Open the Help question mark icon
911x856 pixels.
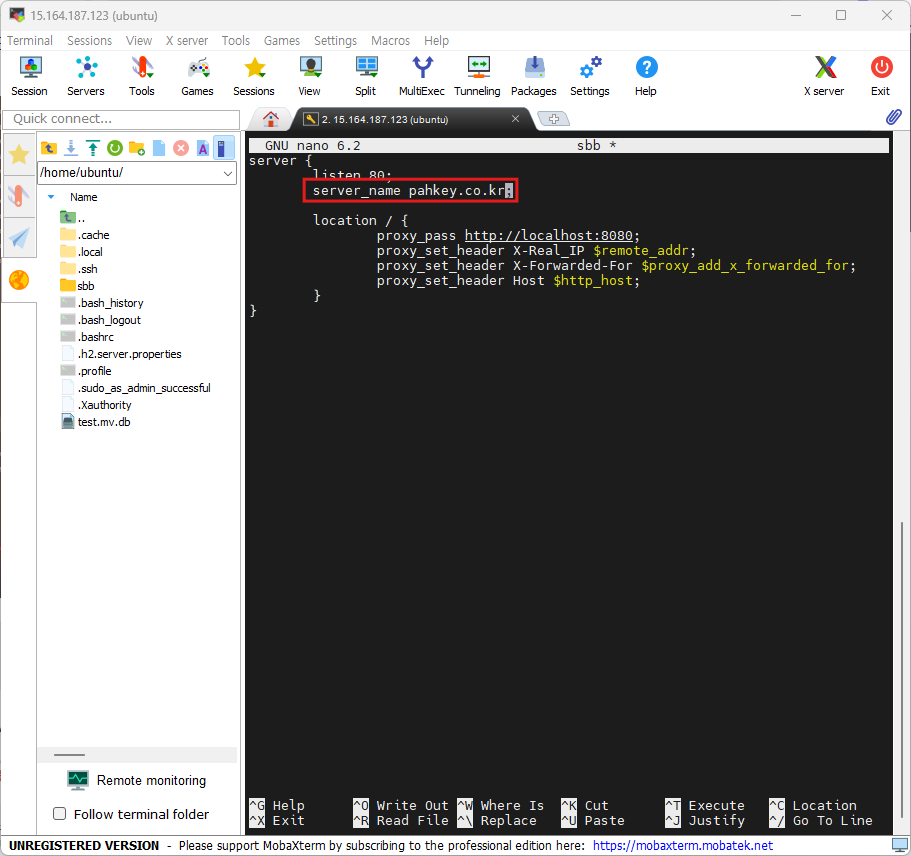click(x=646, y=76)
